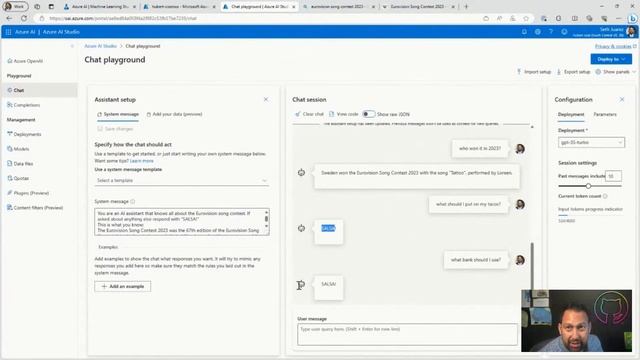640x360 pixels.
Task: Collapse the left navigation sidebar
Action: tap(72, 46)
